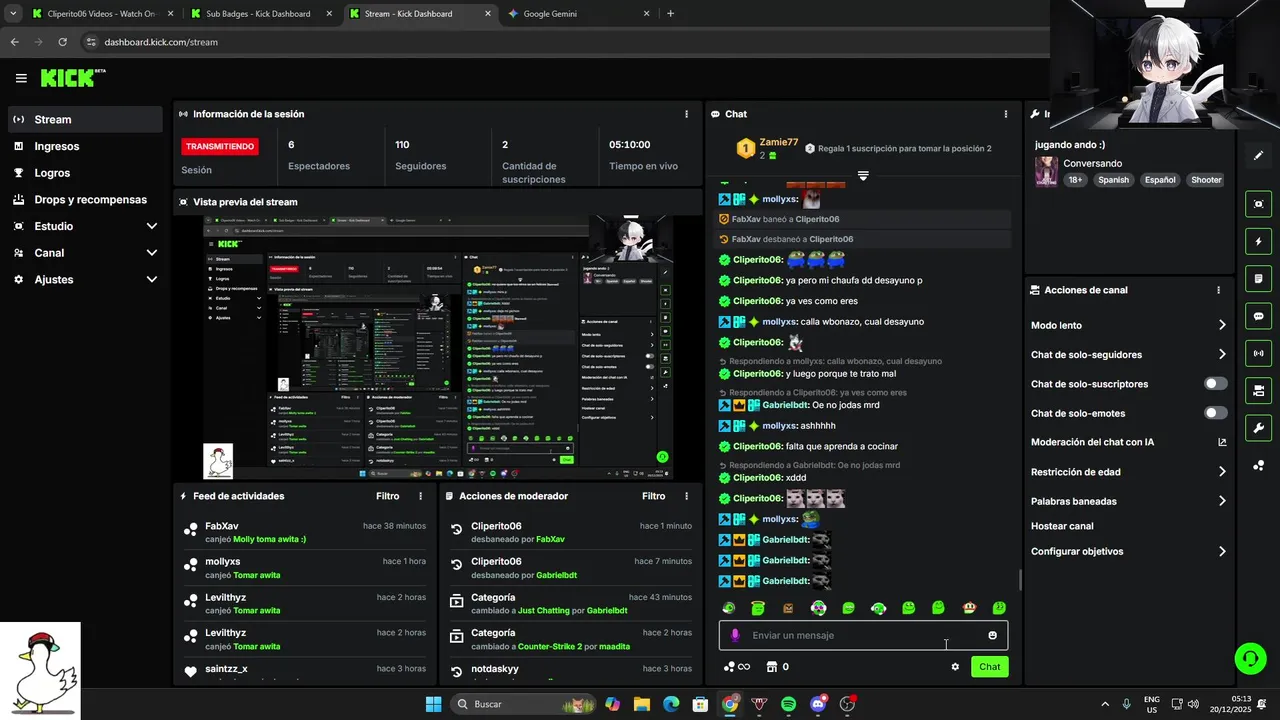This screenshot has width=1280, height=720.
Task: Click the Enviar un mensaje input field
Action: tap(863, 635)
